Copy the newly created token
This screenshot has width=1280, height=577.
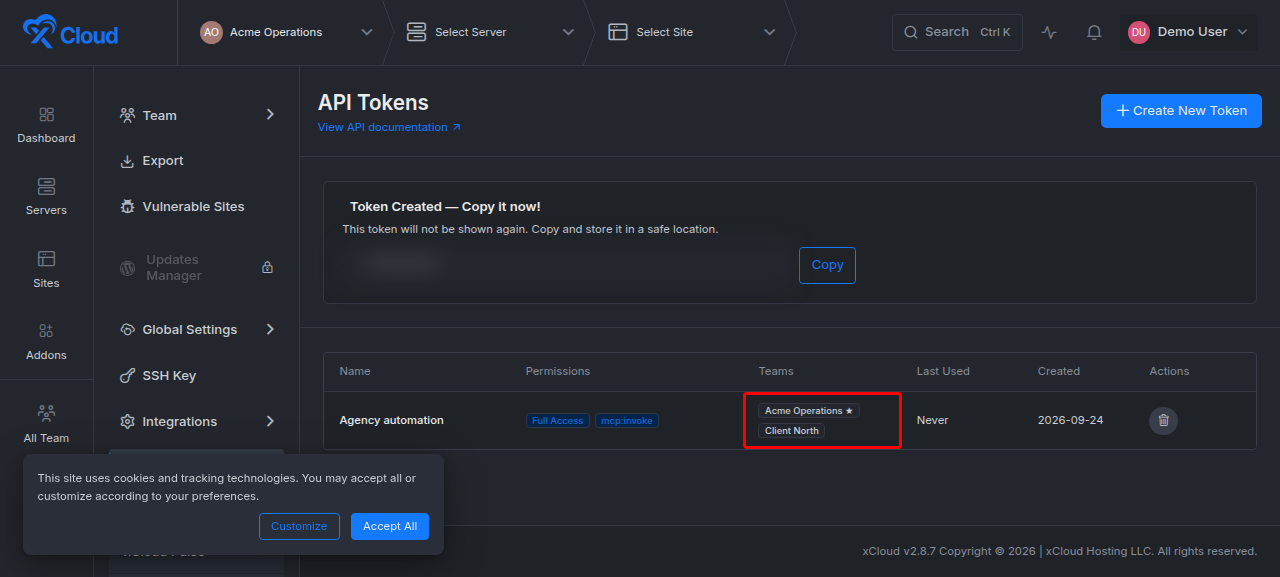827,265
